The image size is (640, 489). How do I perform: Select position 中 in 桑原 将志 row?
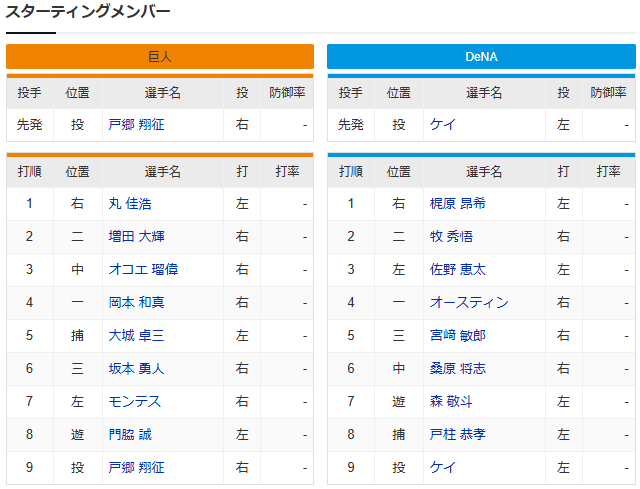click(398, 369)
